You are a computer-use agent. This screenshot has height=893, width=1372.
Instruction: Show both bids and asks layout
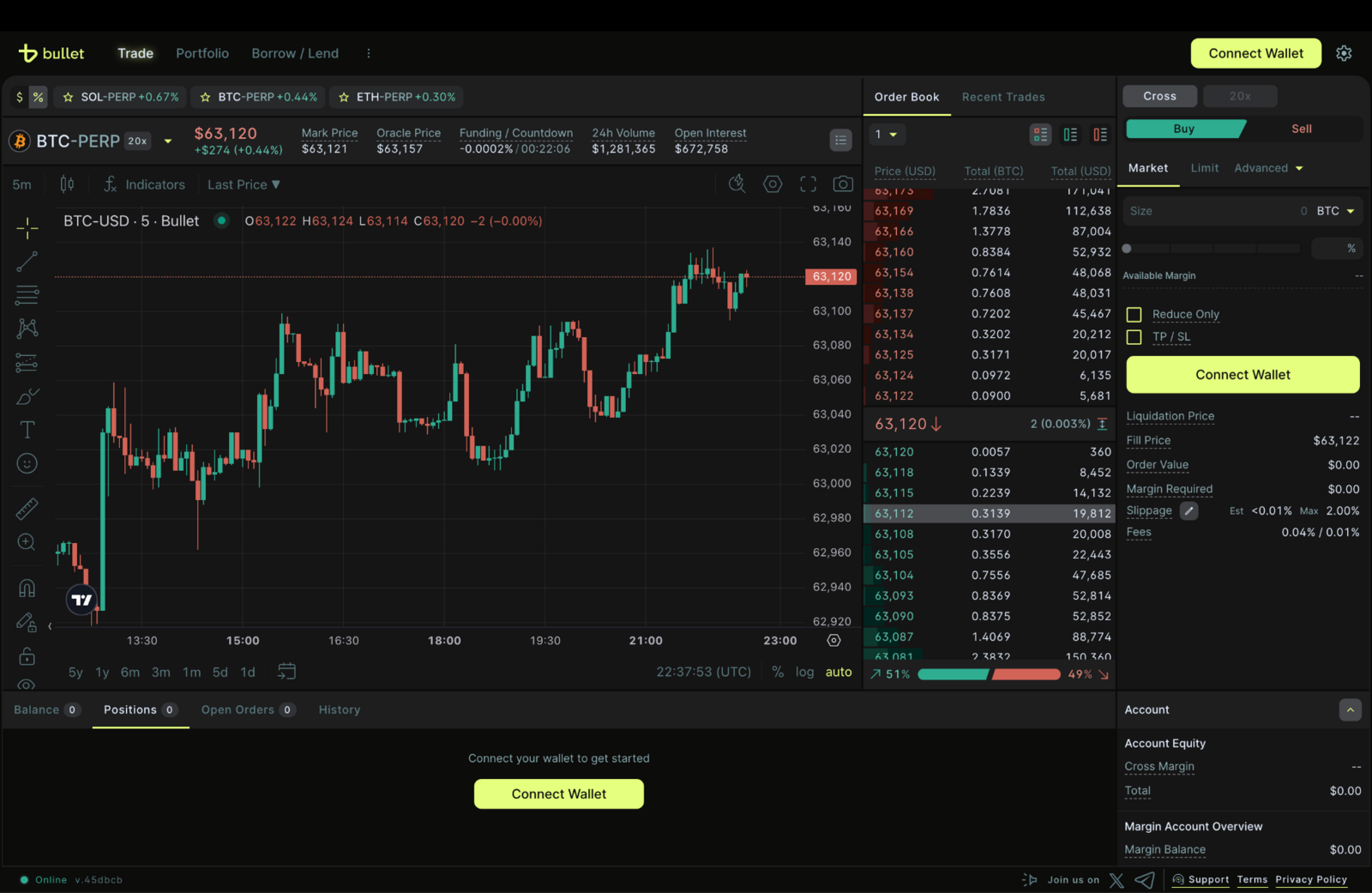coord(1040,135)
